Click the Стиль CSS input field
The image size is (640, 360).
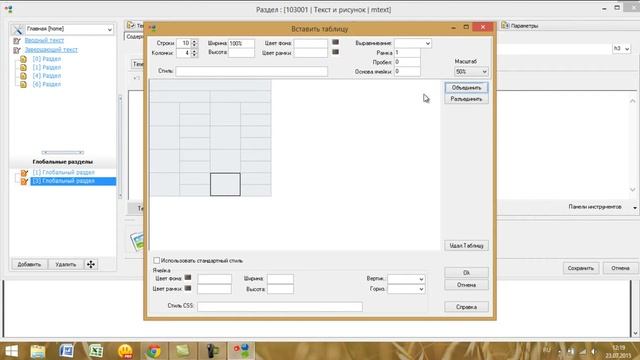(x=280, y=307)
